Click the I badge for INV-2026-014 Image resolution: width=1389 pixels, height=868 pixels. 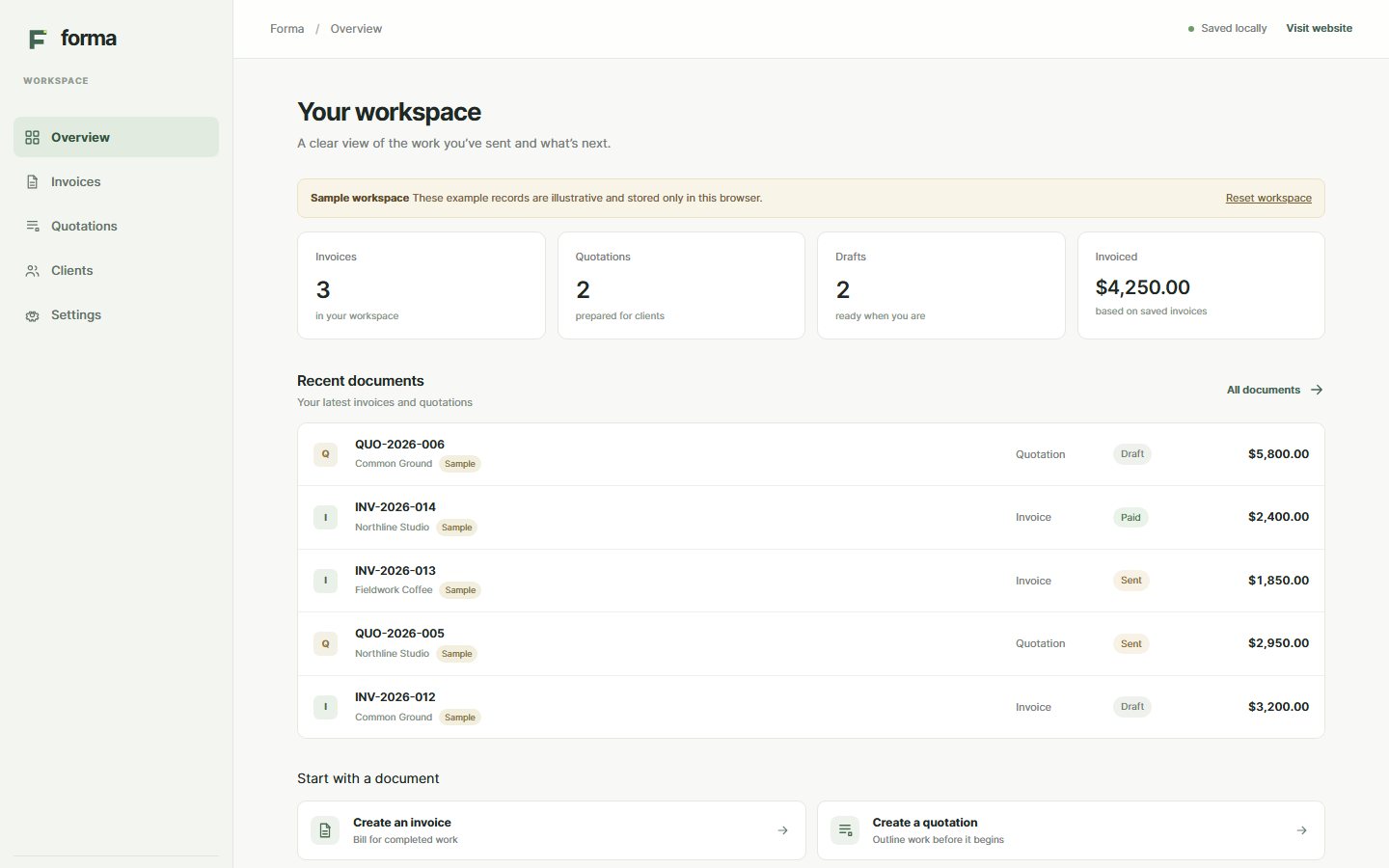click(325, 518)
